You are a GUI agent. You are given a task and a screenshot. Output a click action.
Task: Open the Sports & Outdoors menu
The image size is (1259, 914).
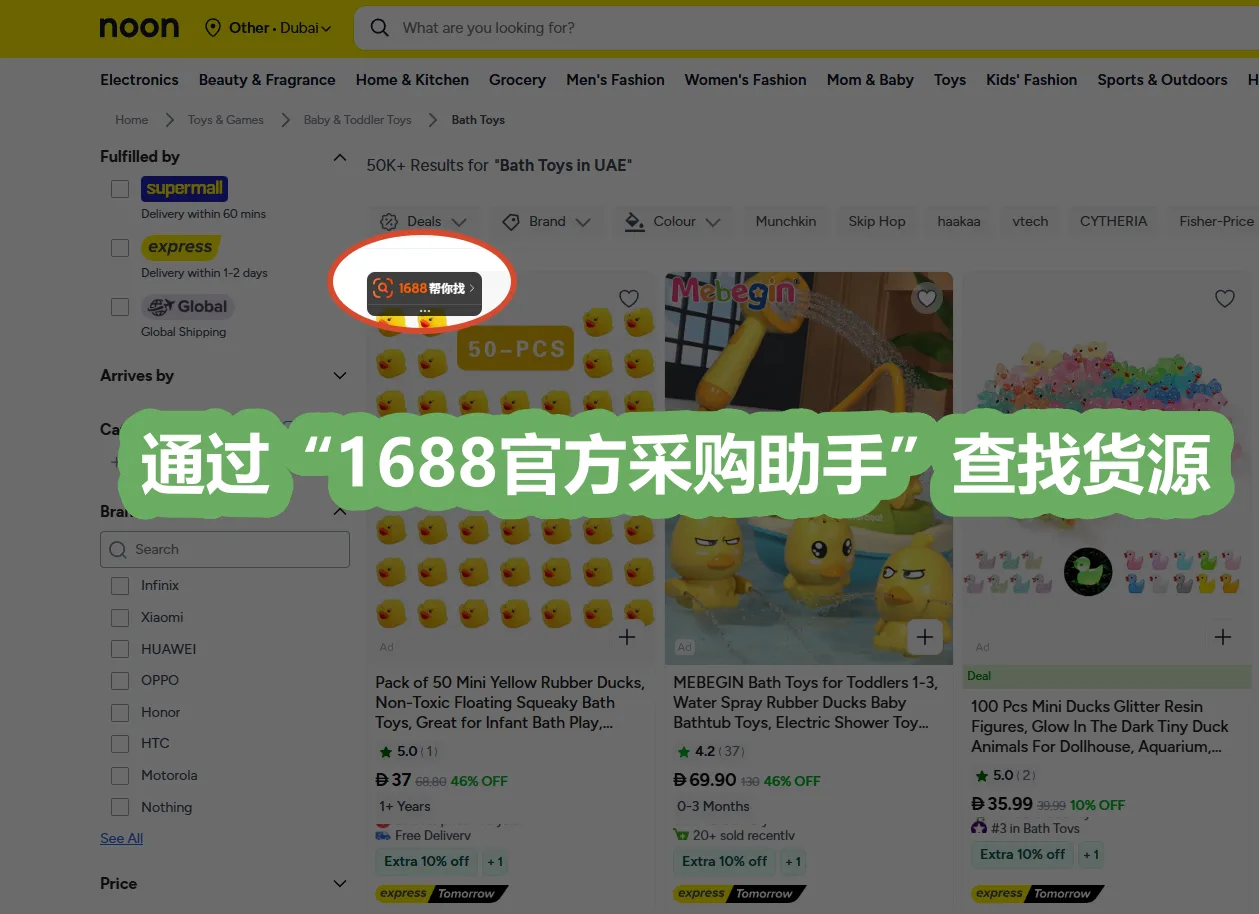[1162, 80]
